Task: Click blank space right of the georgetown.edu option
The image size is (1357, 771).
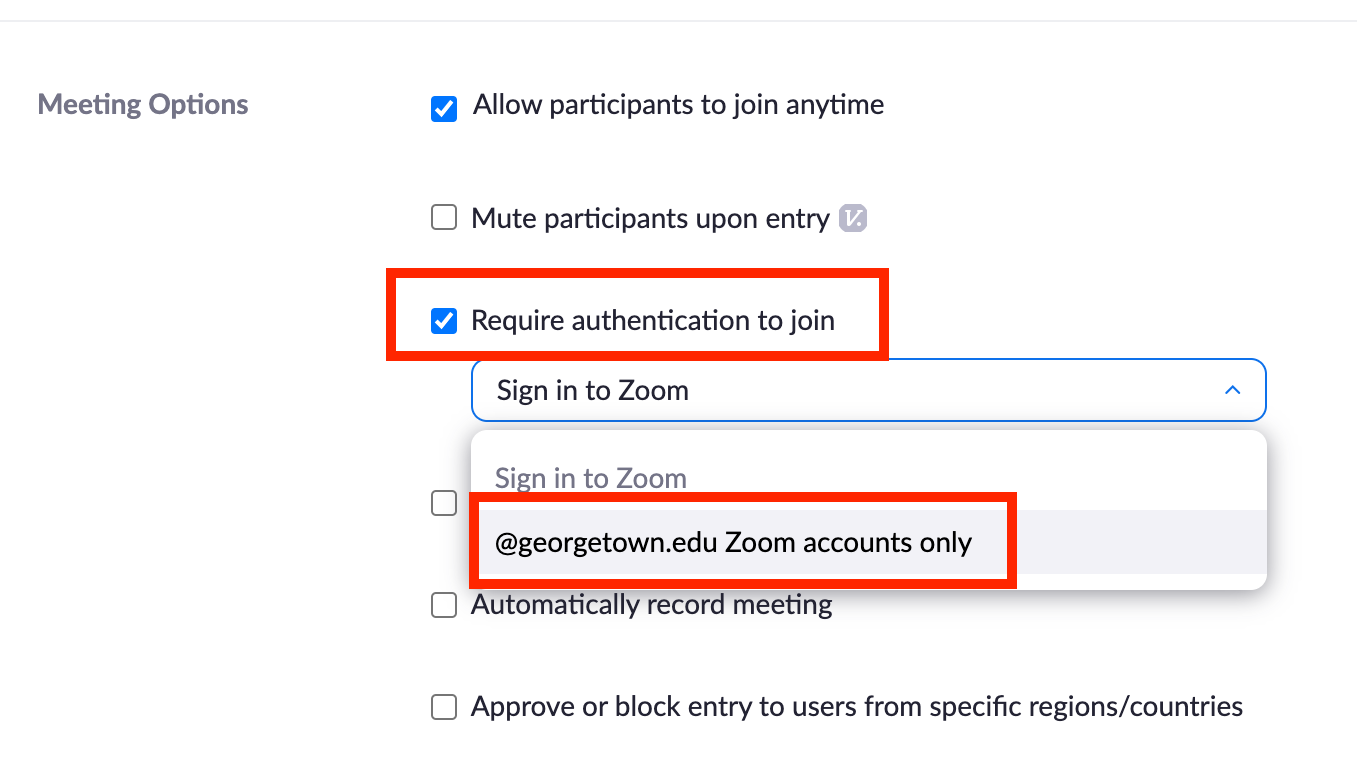Action: 1140,543
